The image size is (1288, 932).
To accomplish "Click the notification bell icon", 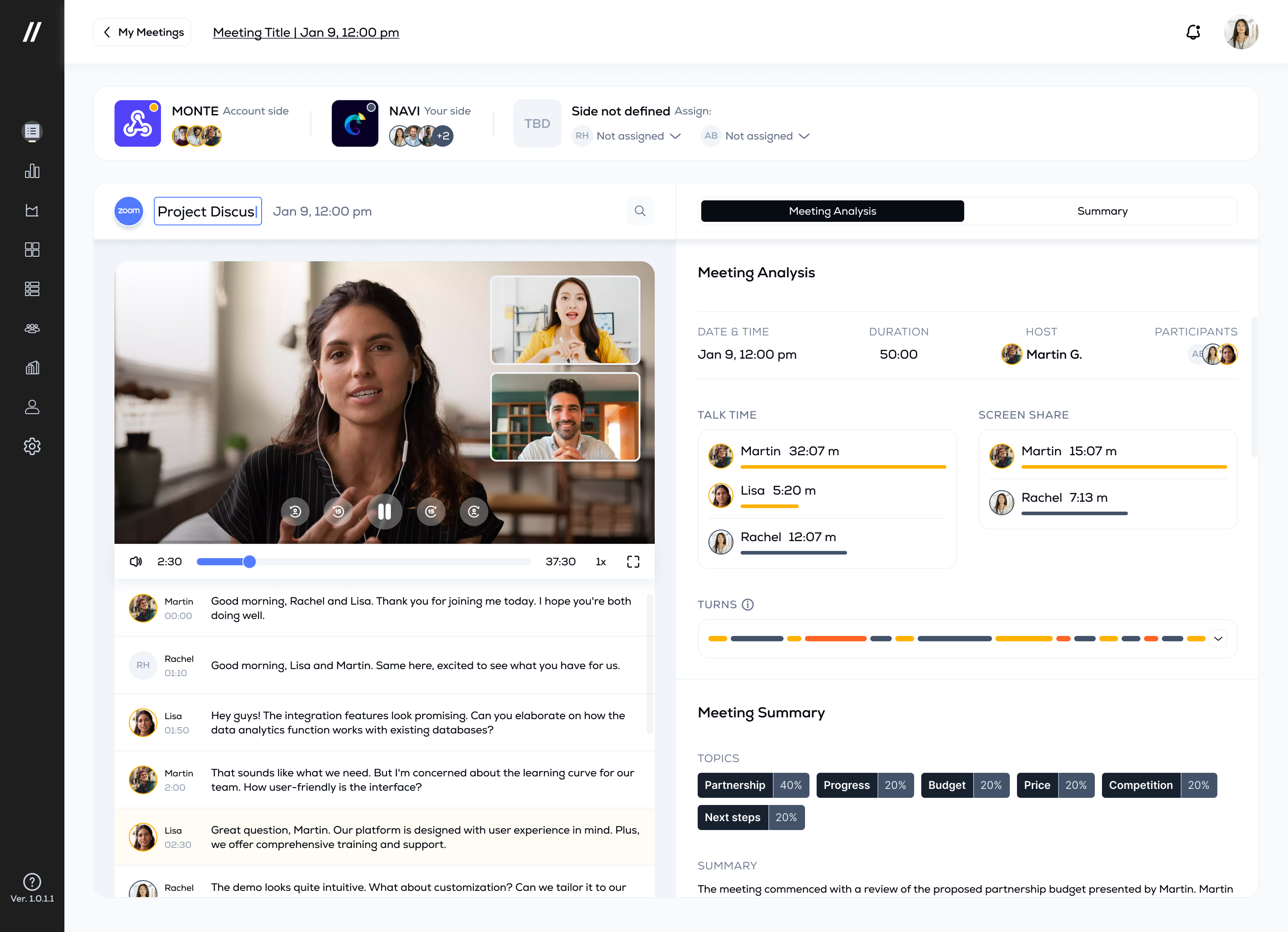I will click(1193, 32).
